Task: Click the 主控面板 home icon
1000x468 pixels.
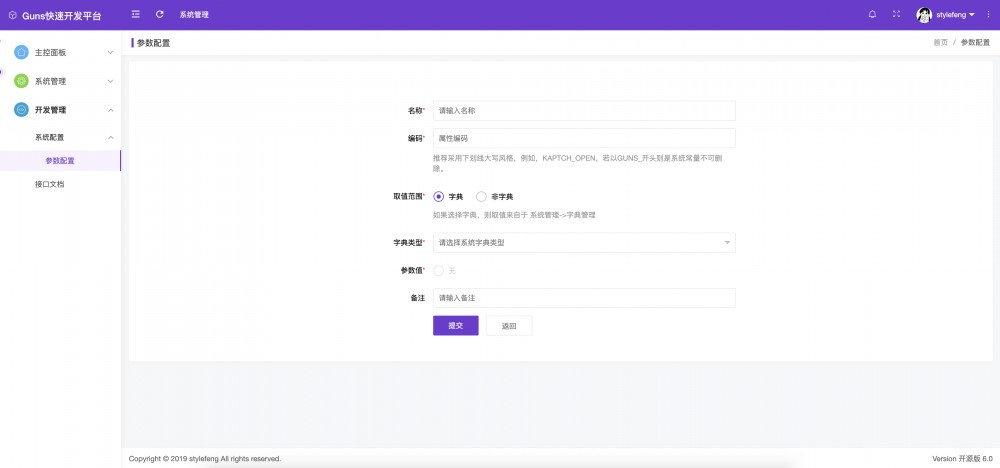Action: tap(22, 52)
